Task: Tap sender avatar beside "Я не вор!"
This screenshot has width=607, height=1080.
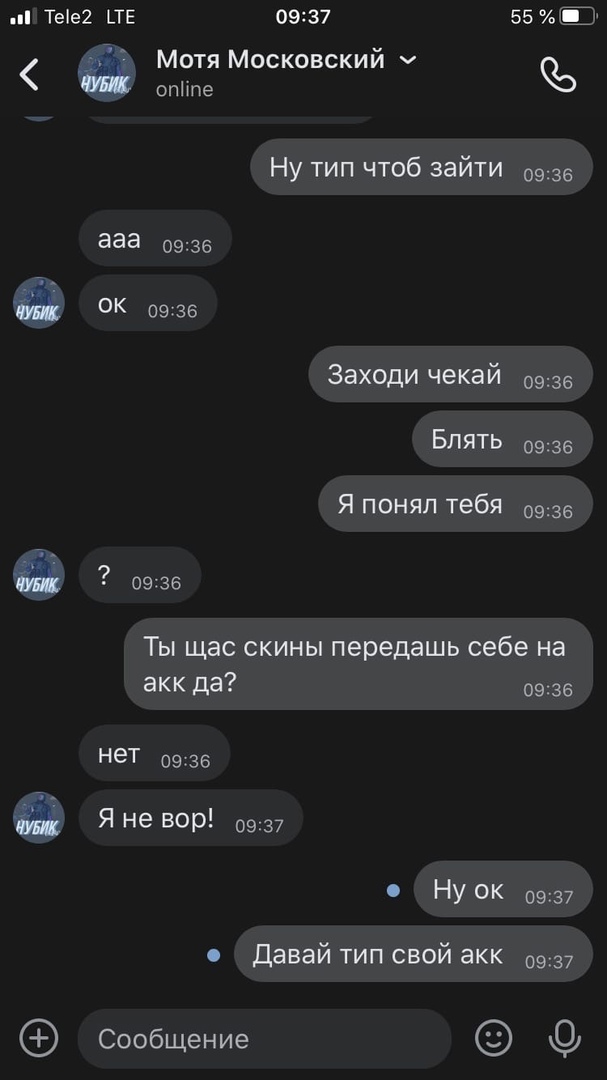Action: [39, 817]
